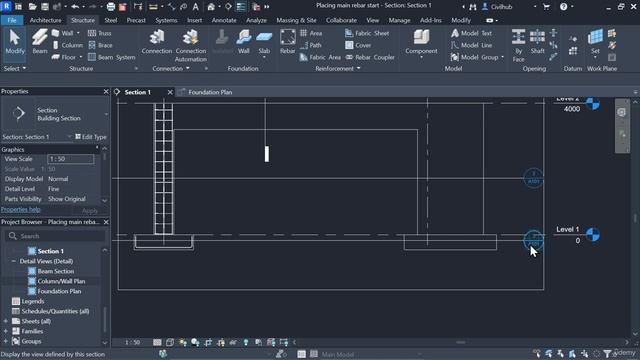Select Area reinforcement tool

point(311,33)
